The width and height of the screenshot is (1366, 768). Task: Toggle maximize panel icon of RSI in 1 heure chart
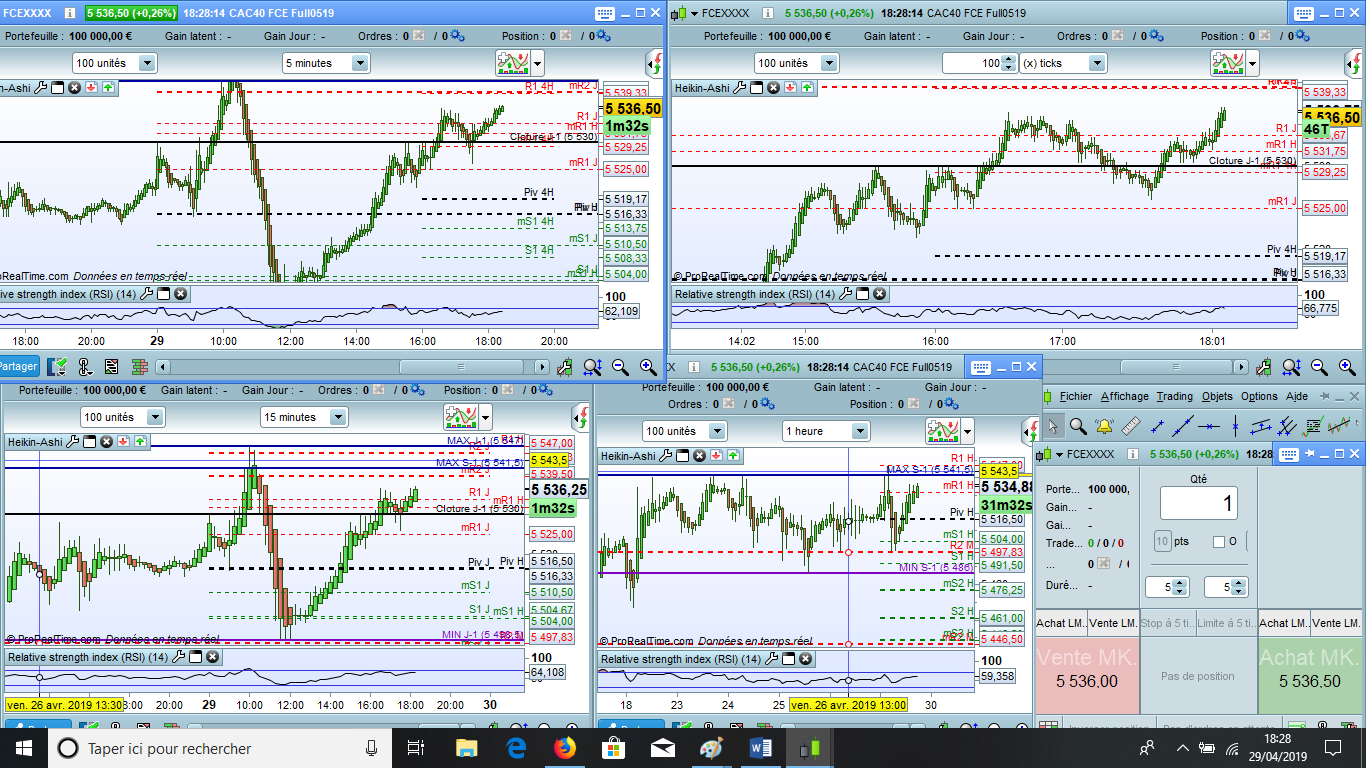click(x=789, y=659)
